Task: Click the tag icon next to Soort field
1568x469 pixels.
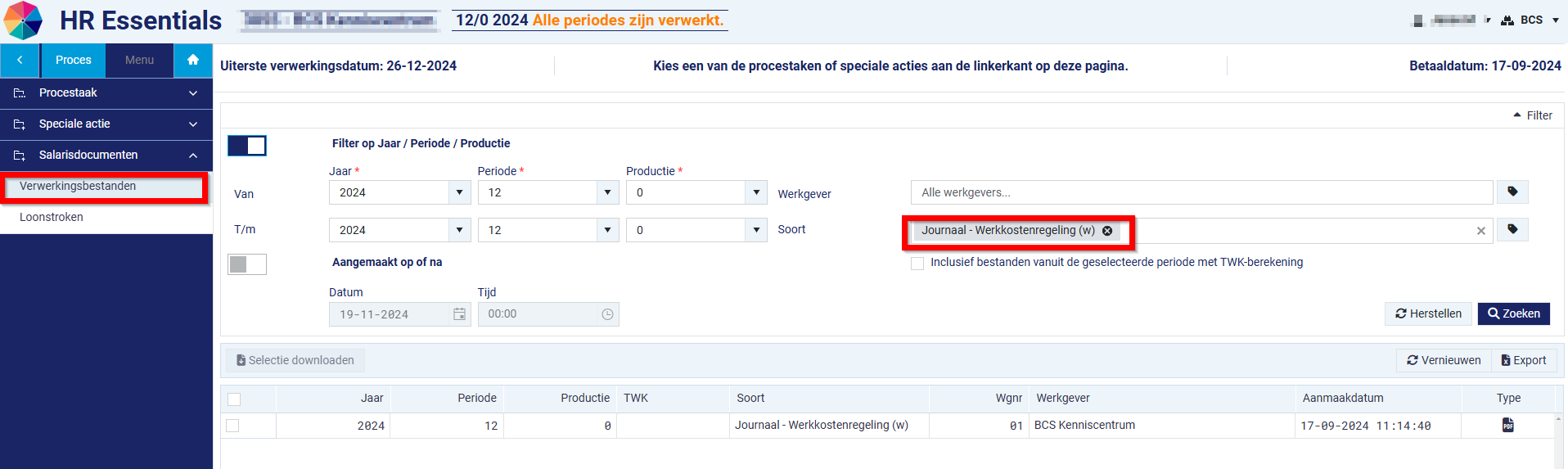Action: [1512, 229]
